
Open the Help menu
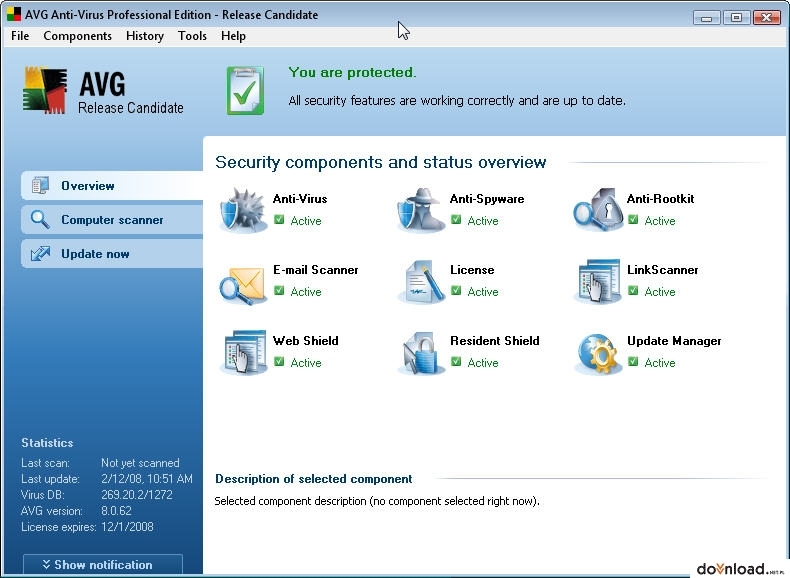[x=233, y=36]
